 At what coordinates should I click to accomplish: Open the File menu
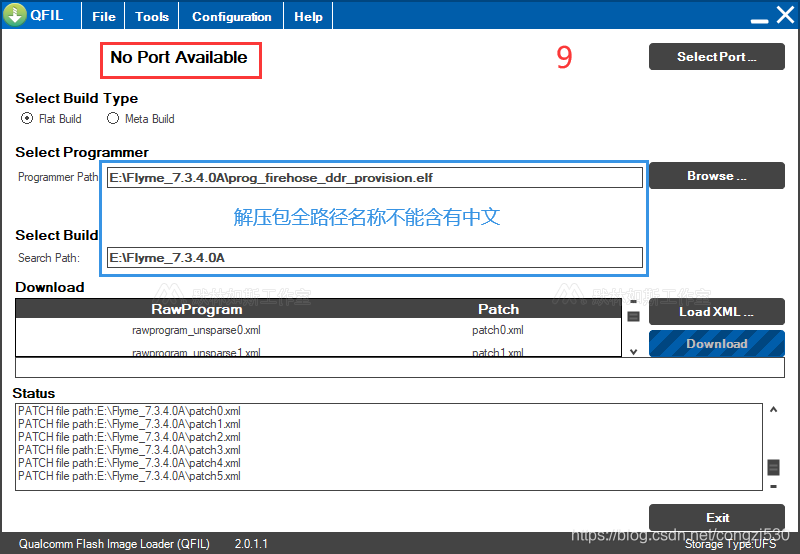click(104, 16)
